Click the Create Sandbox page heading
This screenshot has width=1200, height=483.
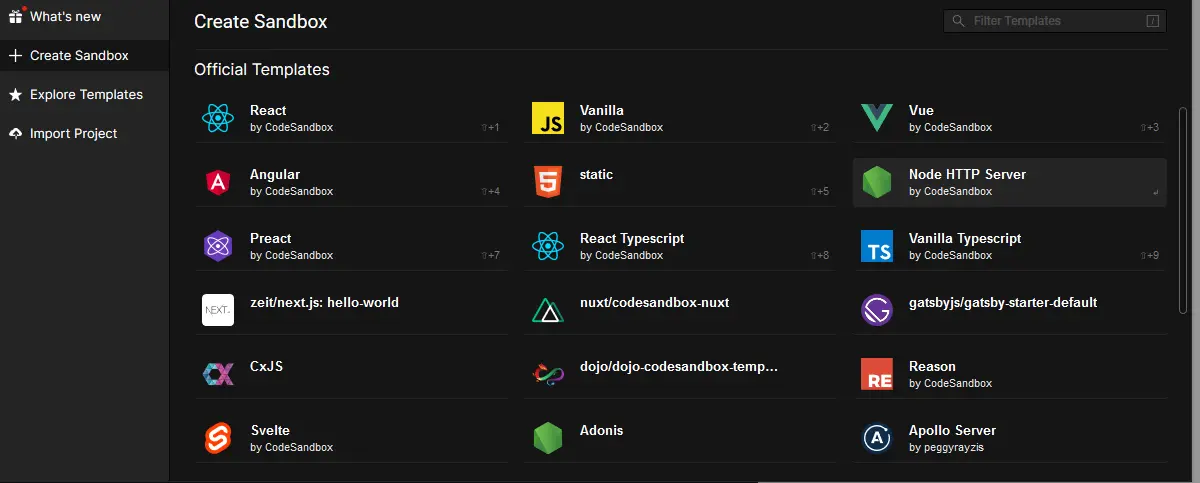pos(261,21)
